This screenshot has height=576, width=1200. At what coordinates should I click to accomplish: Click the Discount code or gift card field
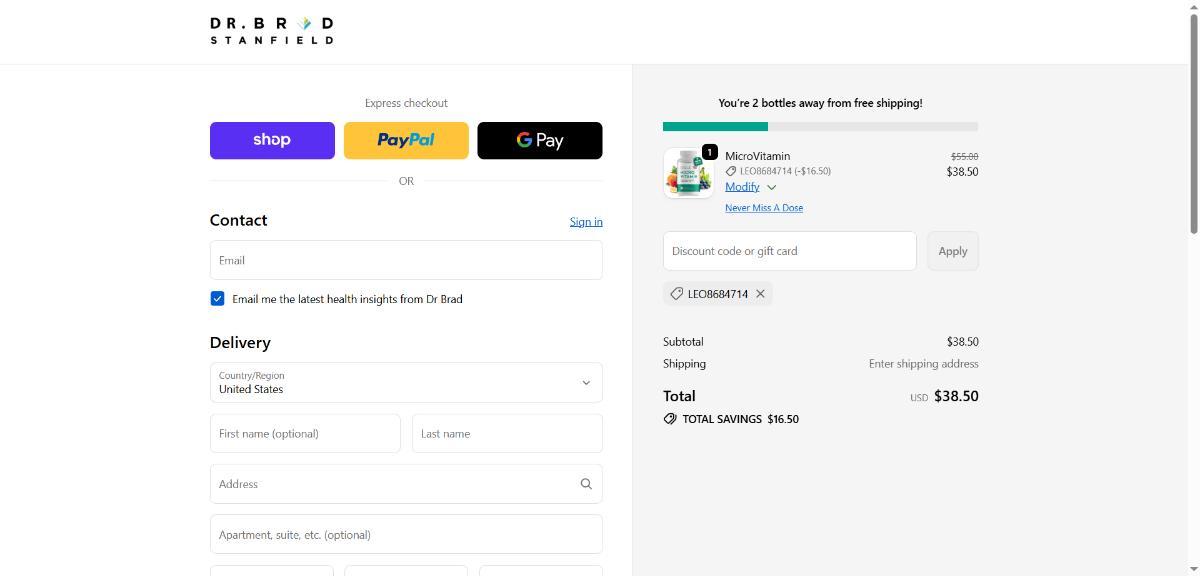[x=789, y=251]
